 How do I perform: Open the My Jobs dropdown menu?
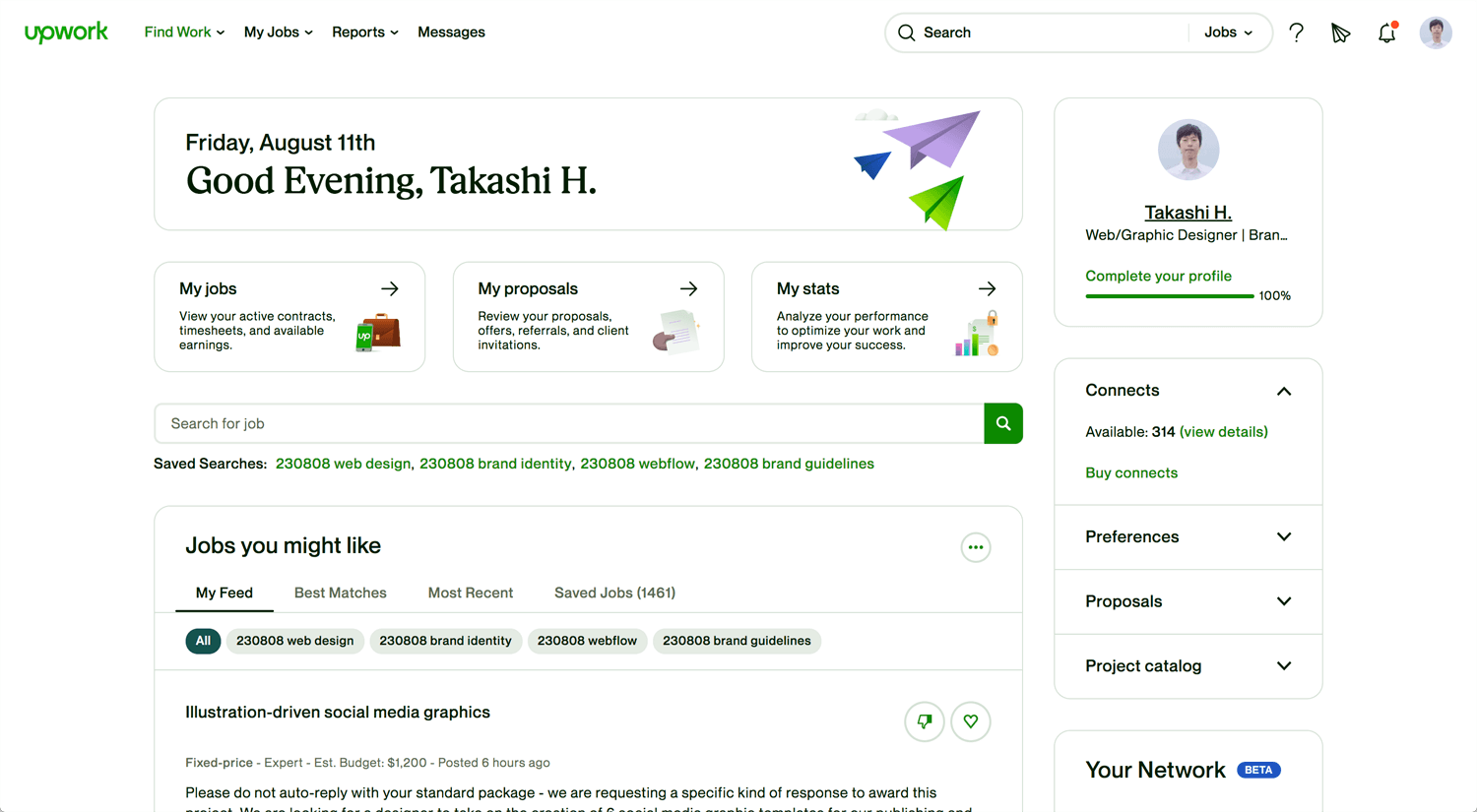coord(278,32)
